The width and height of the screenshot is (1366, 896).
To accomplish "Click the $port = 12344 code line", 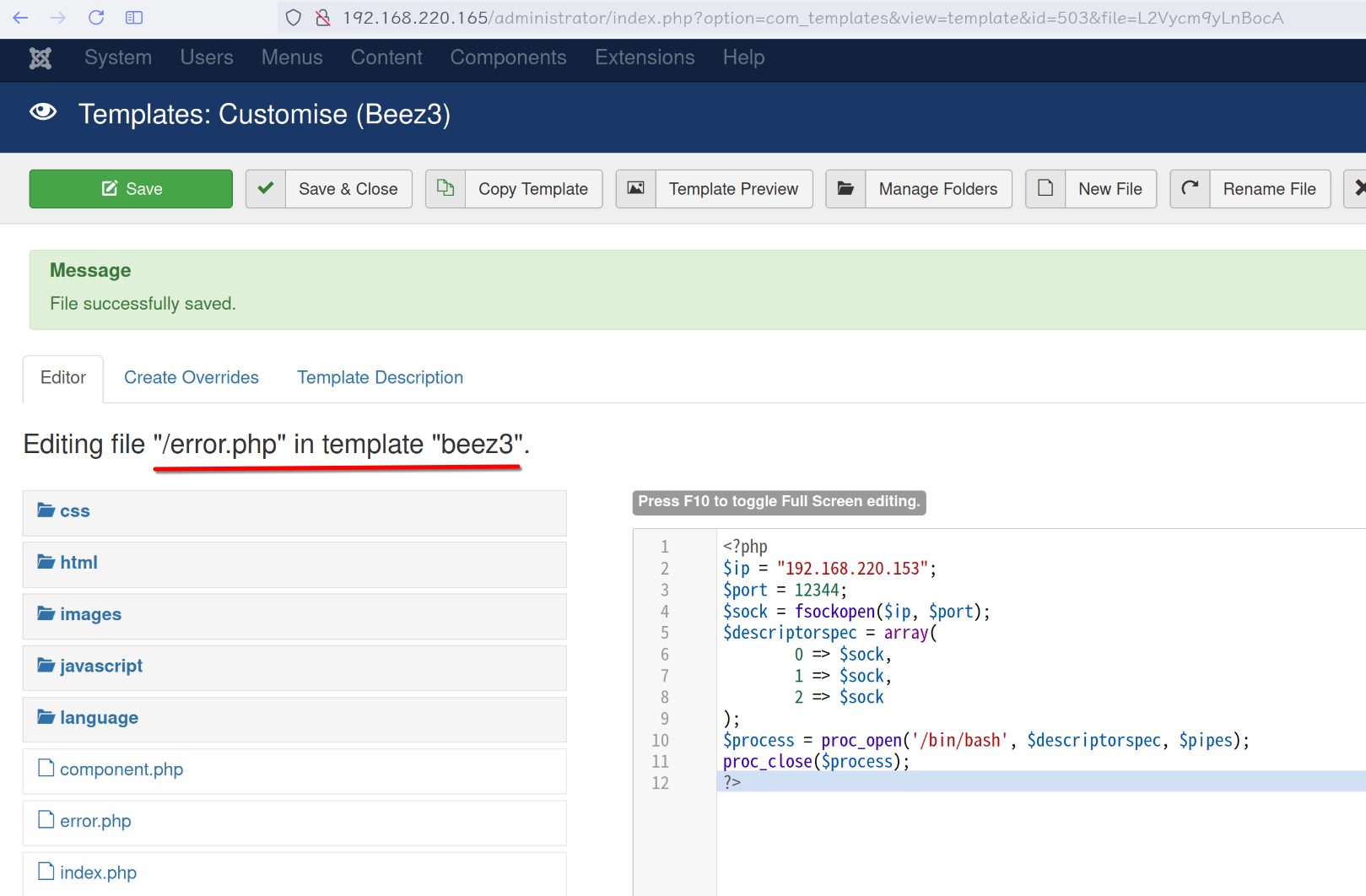I will click(x=785, y=590).
